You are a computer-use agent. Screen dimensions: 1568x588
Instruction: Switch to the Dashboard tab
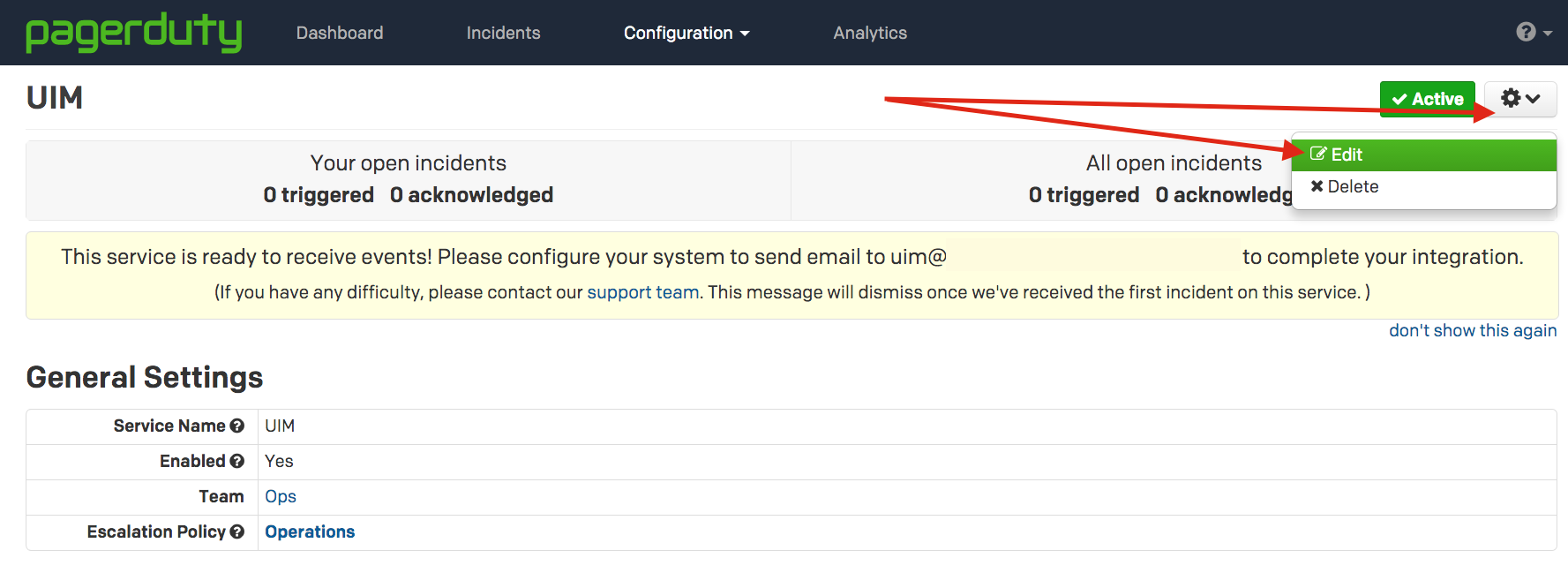tap(340, 33)
